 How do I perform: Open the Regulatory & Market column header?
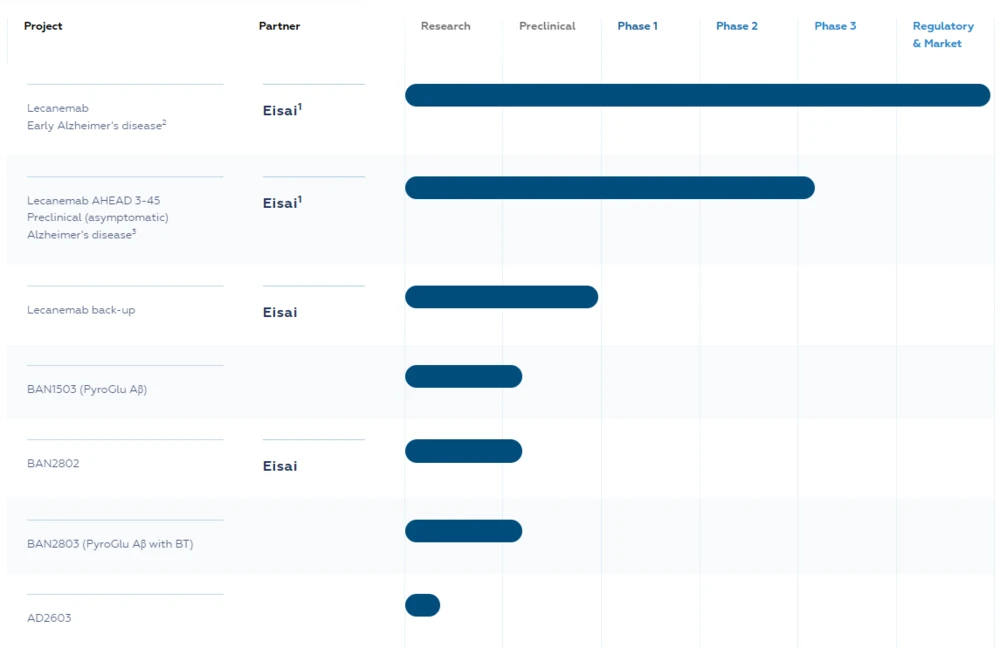(941, 34)
